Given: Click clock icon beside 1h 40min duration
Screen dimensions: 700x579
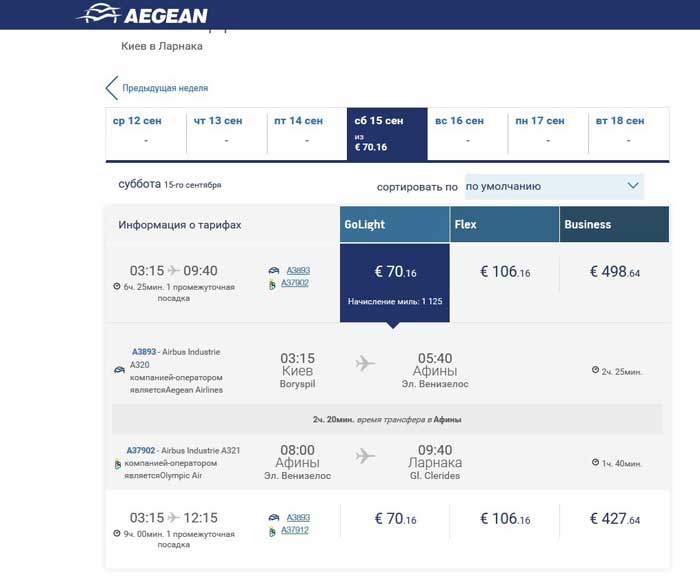Looking at the screenshot, I should point(596,463).
